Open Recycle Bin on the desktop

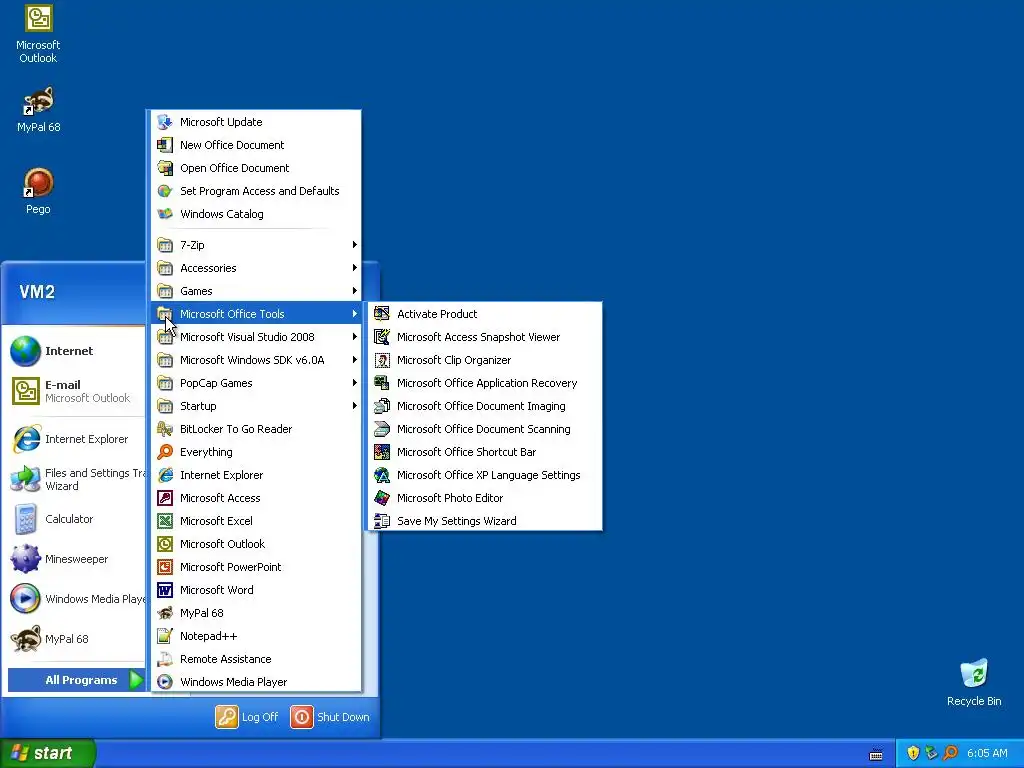pyautogui.click(x=974, y=682)
